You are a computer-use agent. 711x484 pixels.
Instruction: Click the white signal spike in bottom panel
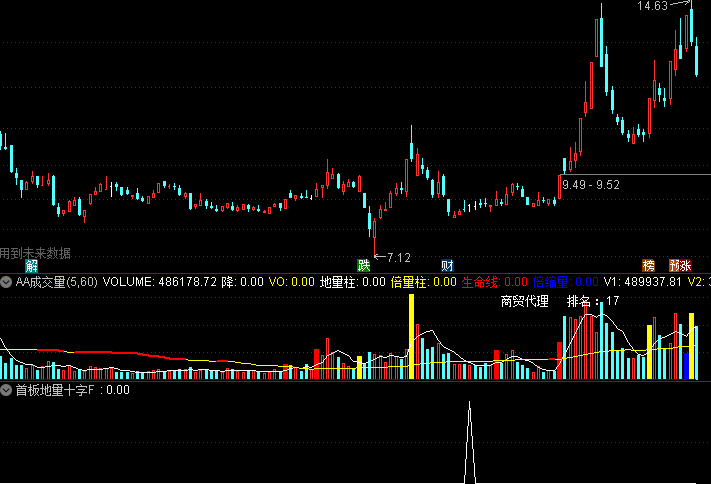[470, 442]
